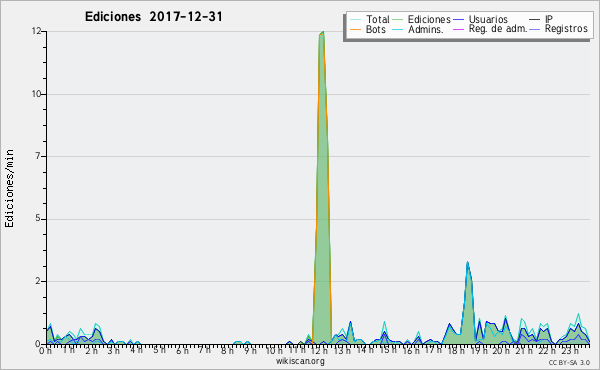Click the 'Admins.' legend entry
Image resolution: width=600 pixels, height=370 pixels.
[425, 29]
